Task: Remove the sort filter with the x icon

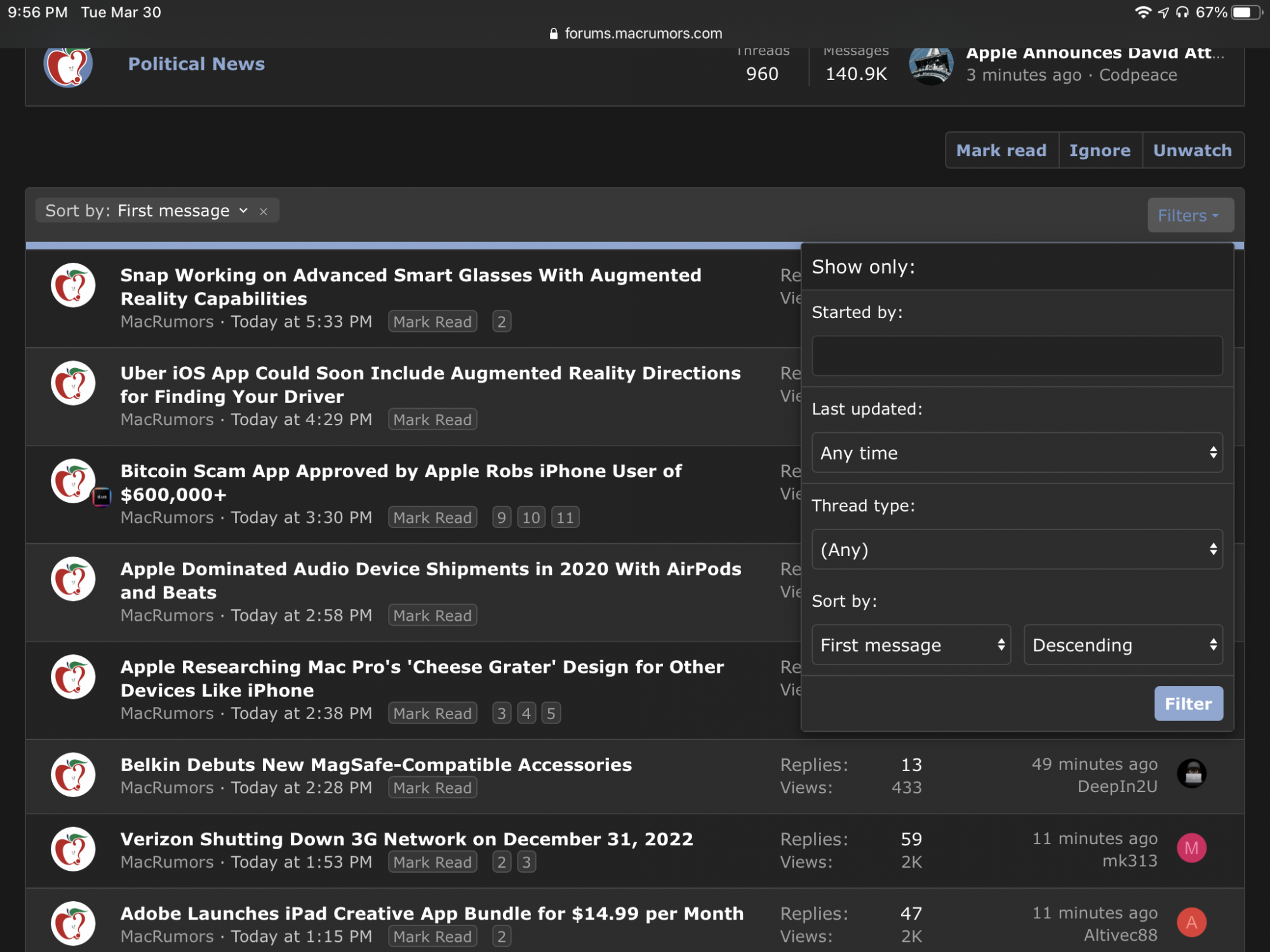Action: click(x=264, y=211)
